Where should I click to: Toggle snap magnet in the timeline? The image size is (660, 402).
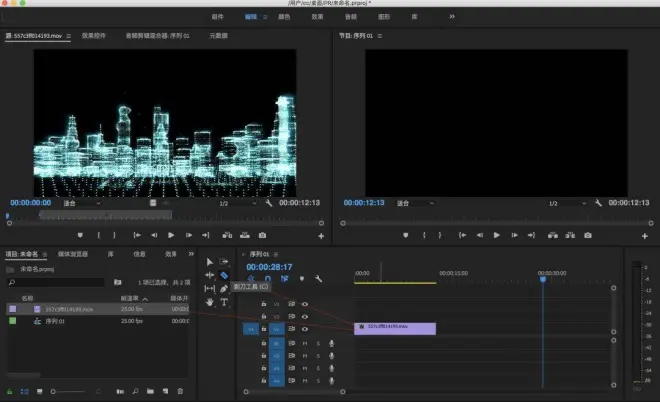pyautogui.click(x=268, y=279)
